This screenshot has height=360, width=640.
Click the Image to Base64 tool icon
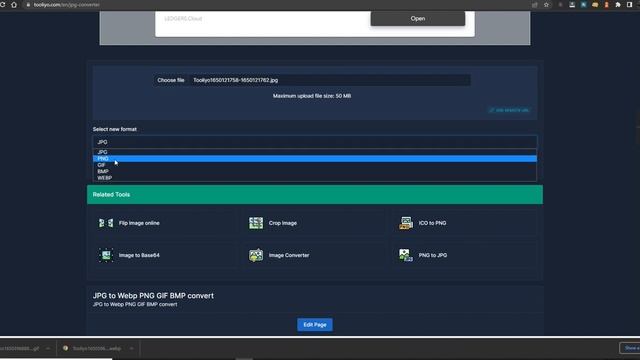(x=106, y=255)
